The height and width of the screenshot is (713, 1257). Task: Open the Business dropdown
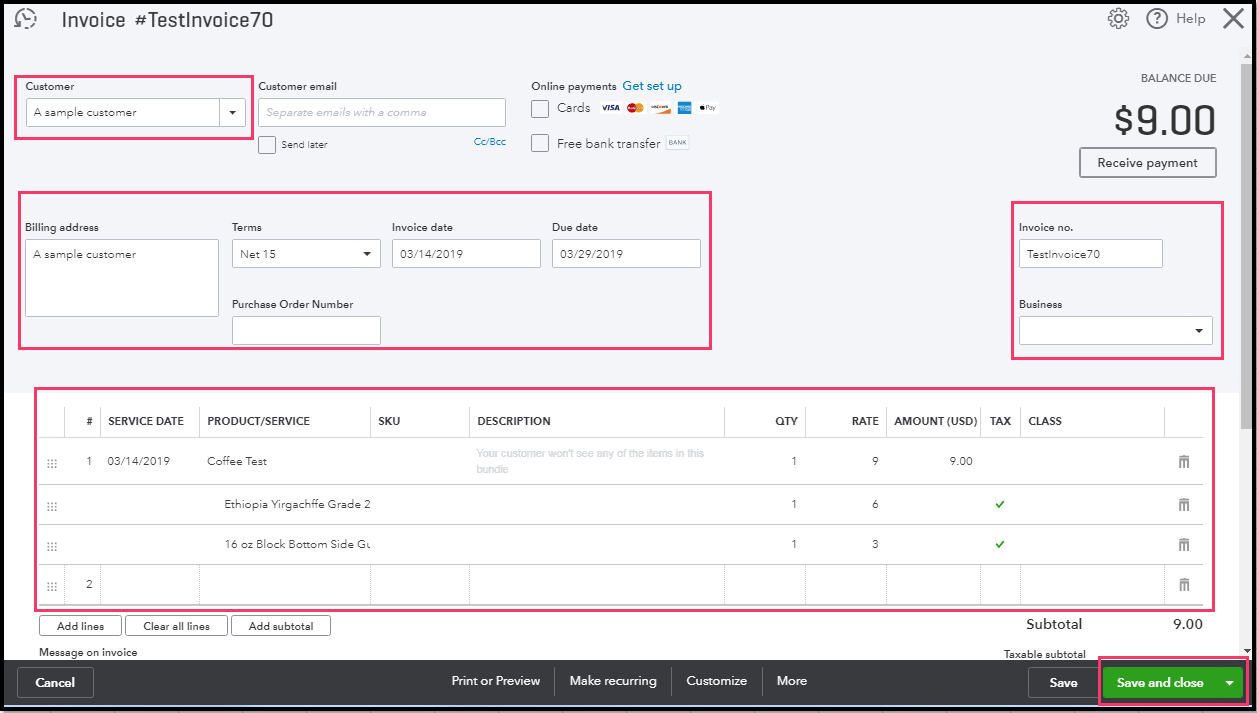pos(1116,331)
